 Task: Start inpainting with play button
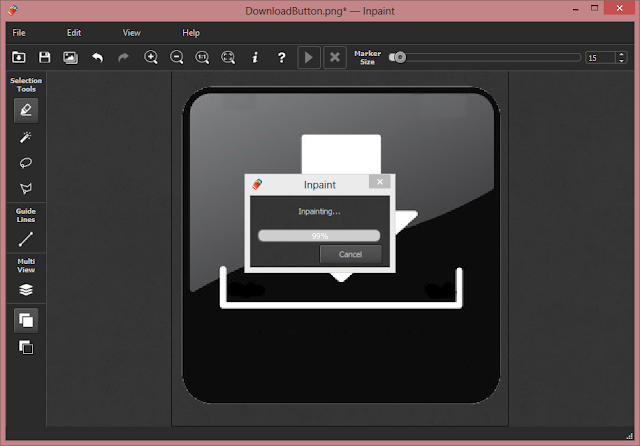click(x=309, y=58)
